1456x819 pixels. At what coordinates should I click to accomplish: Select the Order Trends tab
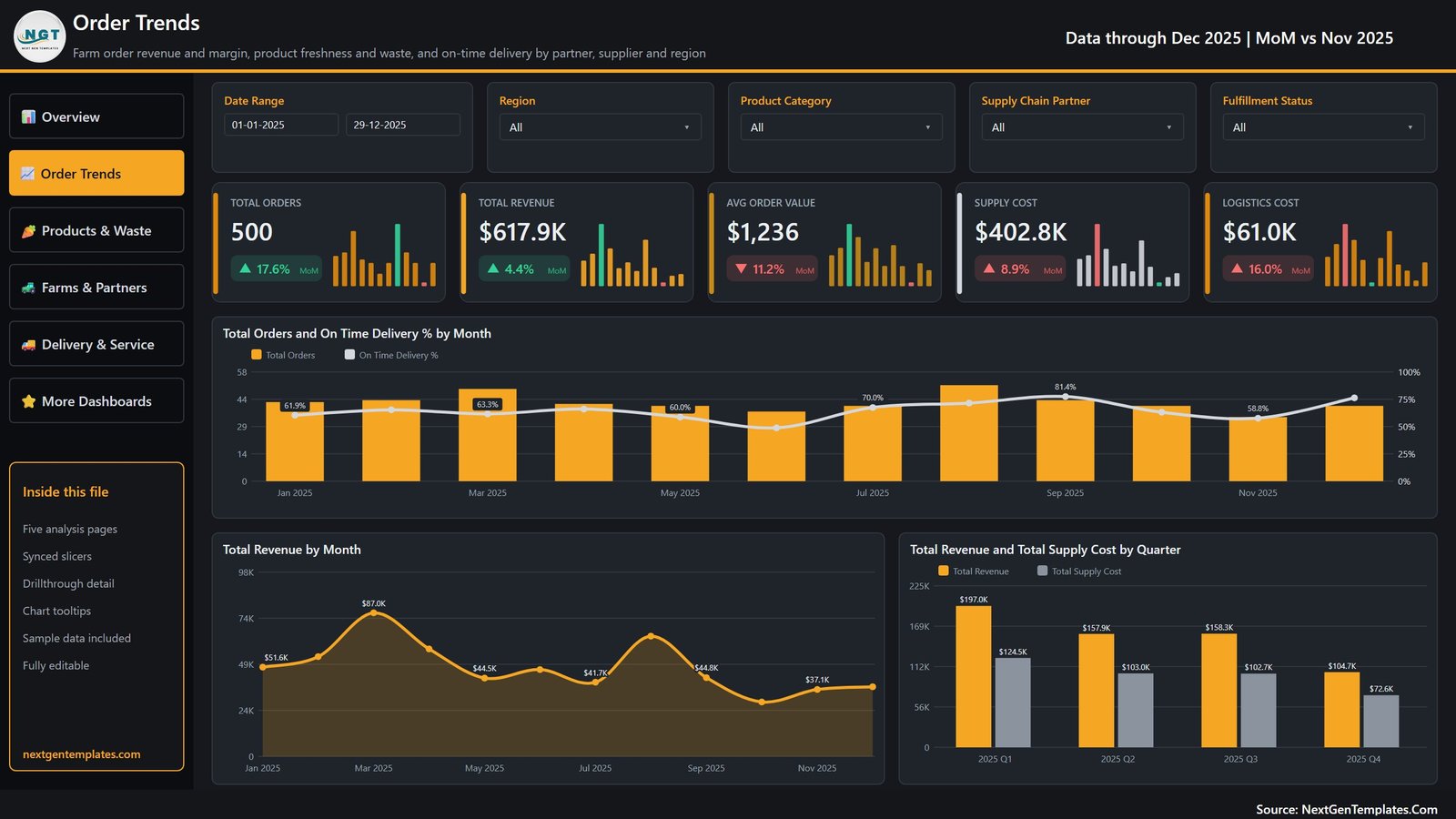pyautogui.click(x=96, y=173)
